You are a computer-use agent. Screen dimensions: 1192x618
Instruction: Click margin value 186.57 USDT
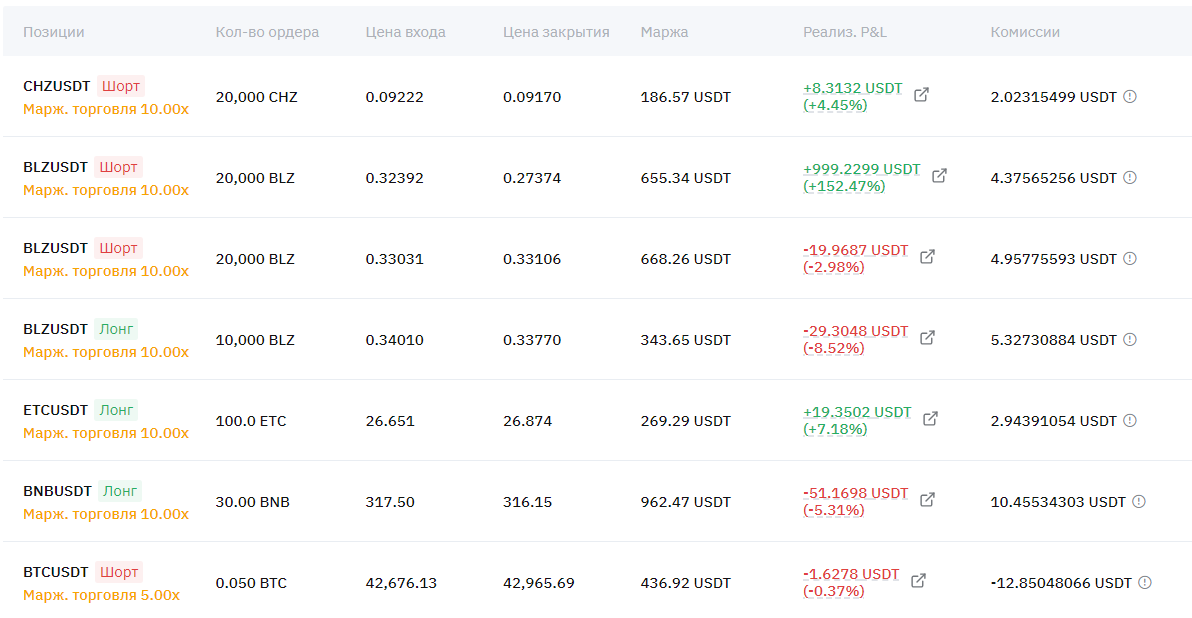pyautogui.click(x=685, y=97)
